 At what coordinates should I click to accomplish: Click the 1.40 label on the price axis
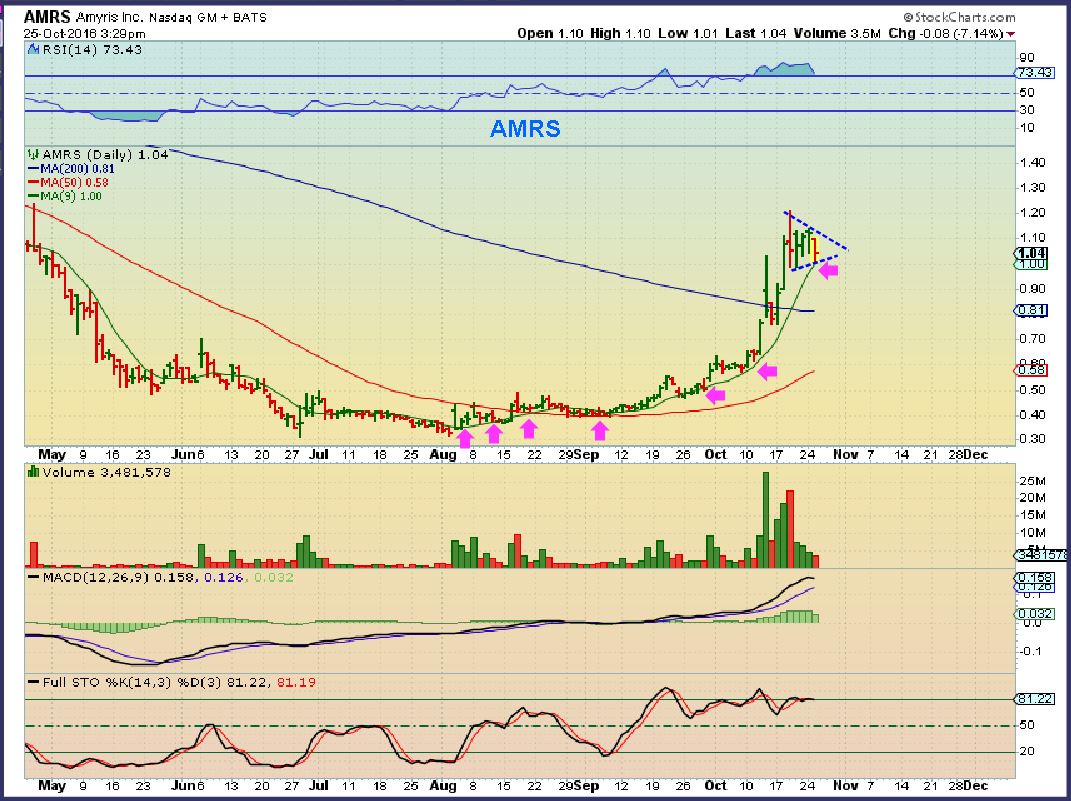click(1031, 163)
